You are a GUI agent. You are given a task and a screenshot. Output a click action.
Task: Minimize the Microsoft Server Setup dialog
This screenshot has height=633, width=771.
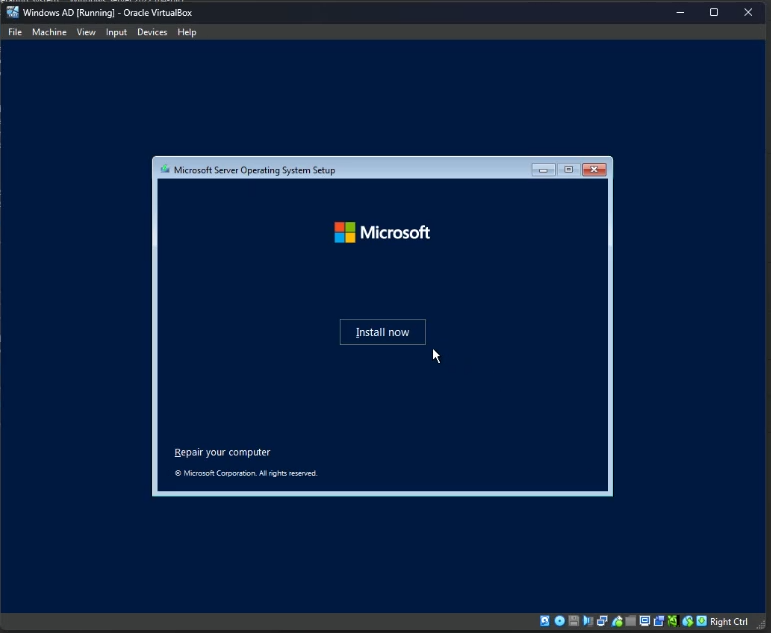pyautogui.click(x=543, y=170)
